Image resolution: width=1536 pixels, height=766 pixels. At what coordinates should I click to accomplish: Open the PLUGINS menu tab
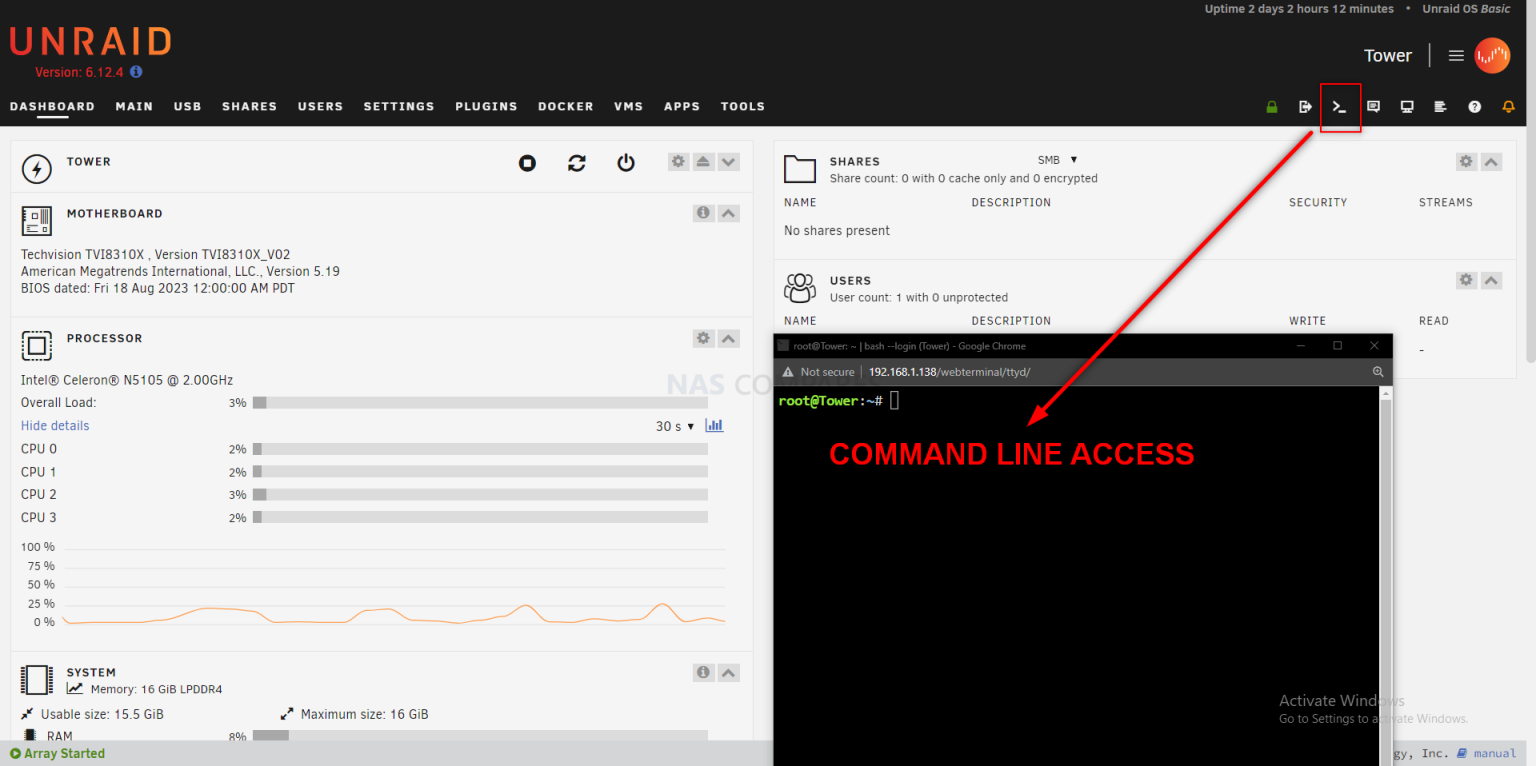pos(486,106)
